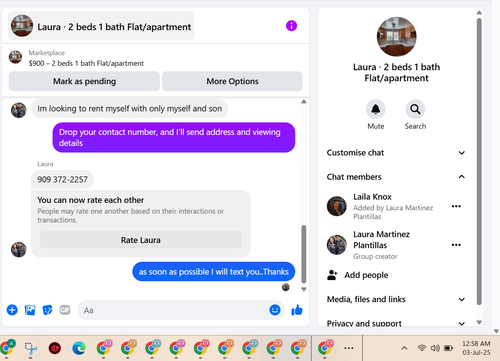
Task: Click the Chat members up chevron
Action: (x=462, y=177)
